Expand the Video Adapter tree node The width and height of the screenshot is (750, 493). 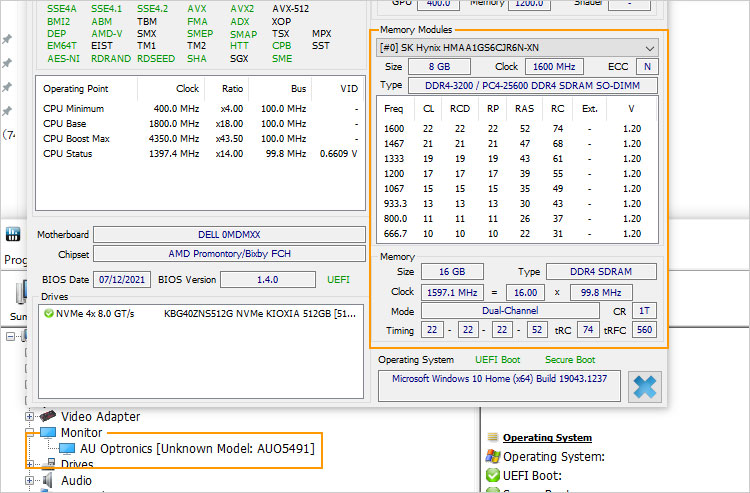click(30, 416)
